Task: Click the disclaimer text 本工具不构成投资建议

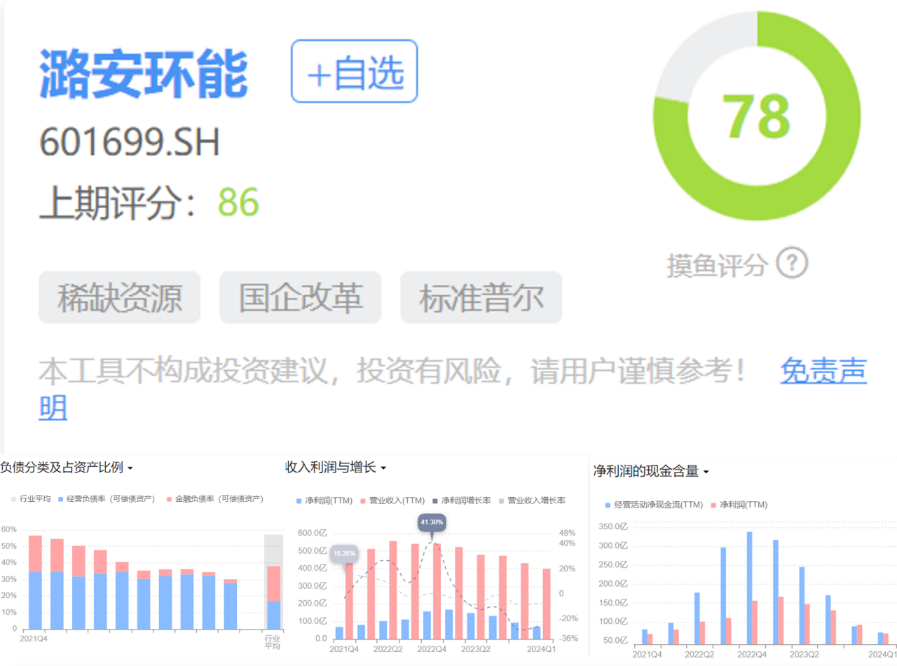Action: [182, 371]
